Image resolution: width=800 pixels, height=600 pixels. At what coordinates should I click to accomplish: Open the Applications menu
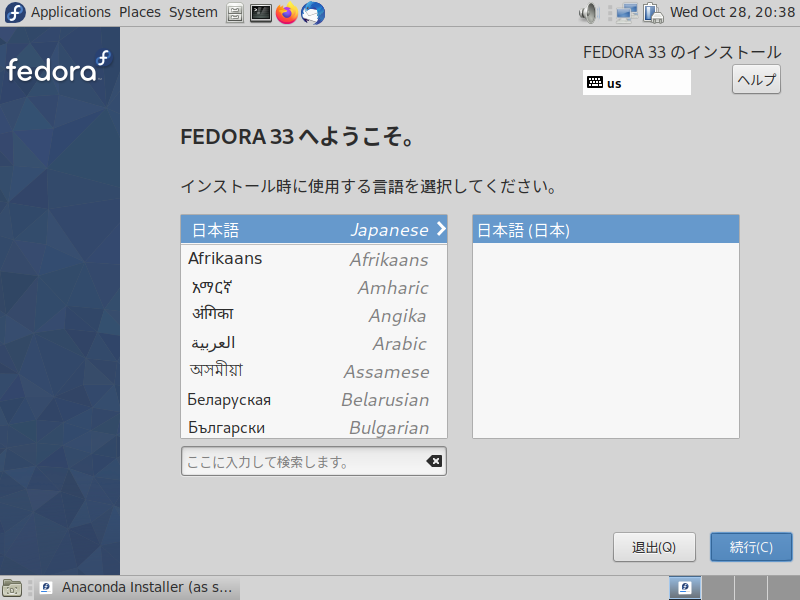(x=70, y=12)
